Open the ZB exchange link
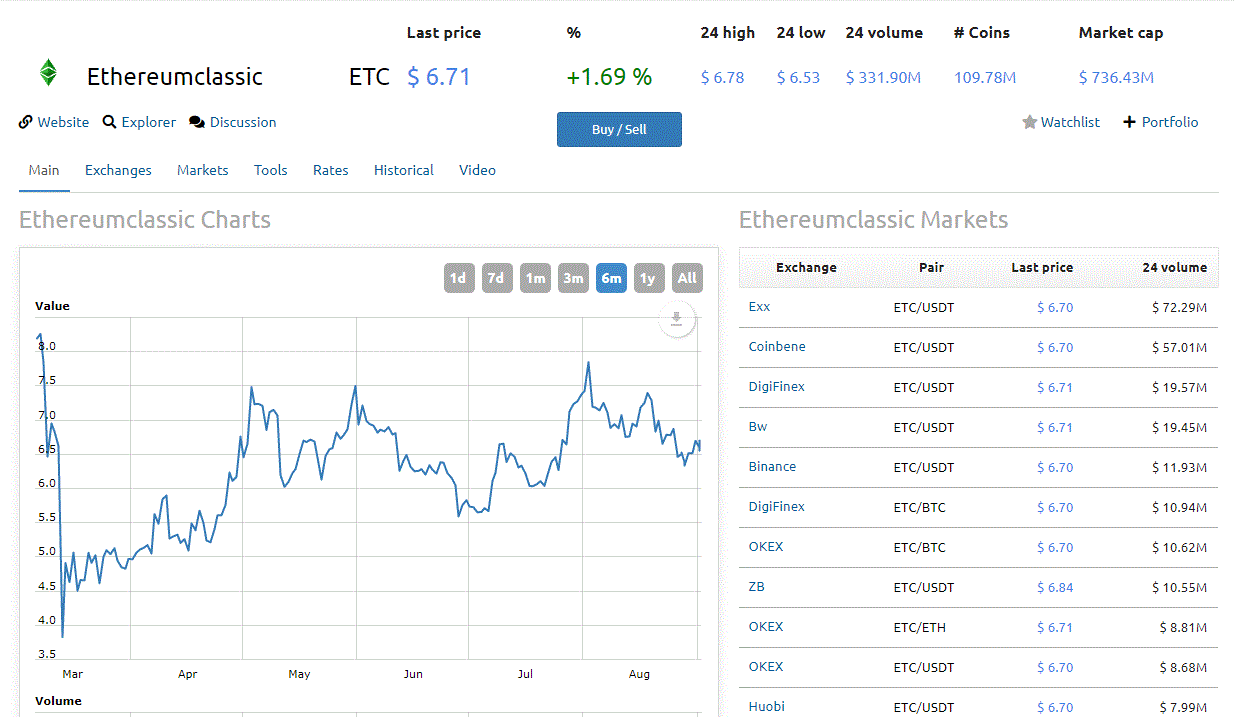1235x717 pixels. tap(756, 587)
